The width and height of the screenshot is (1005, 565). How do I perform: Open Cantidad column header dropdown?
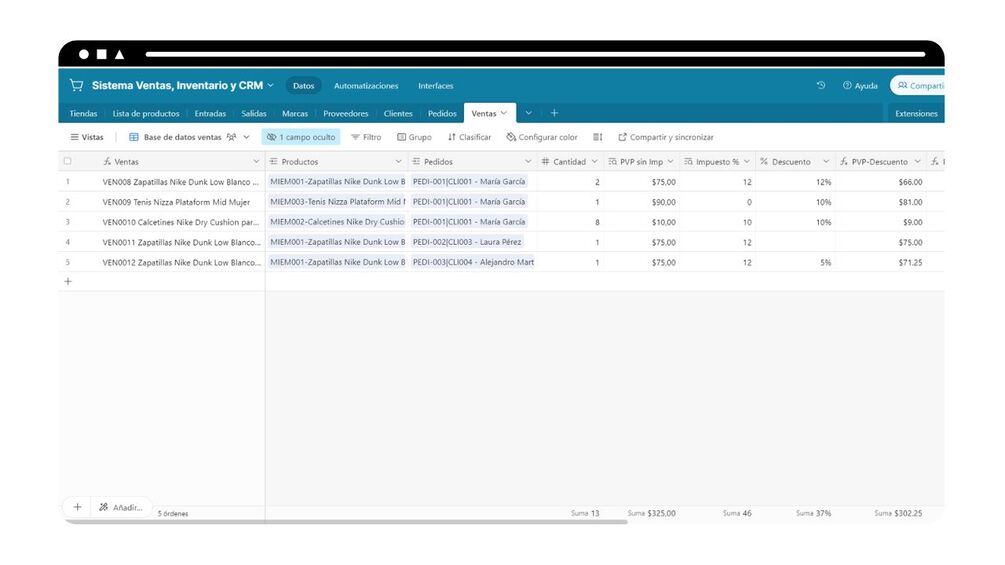click(595, 161)
